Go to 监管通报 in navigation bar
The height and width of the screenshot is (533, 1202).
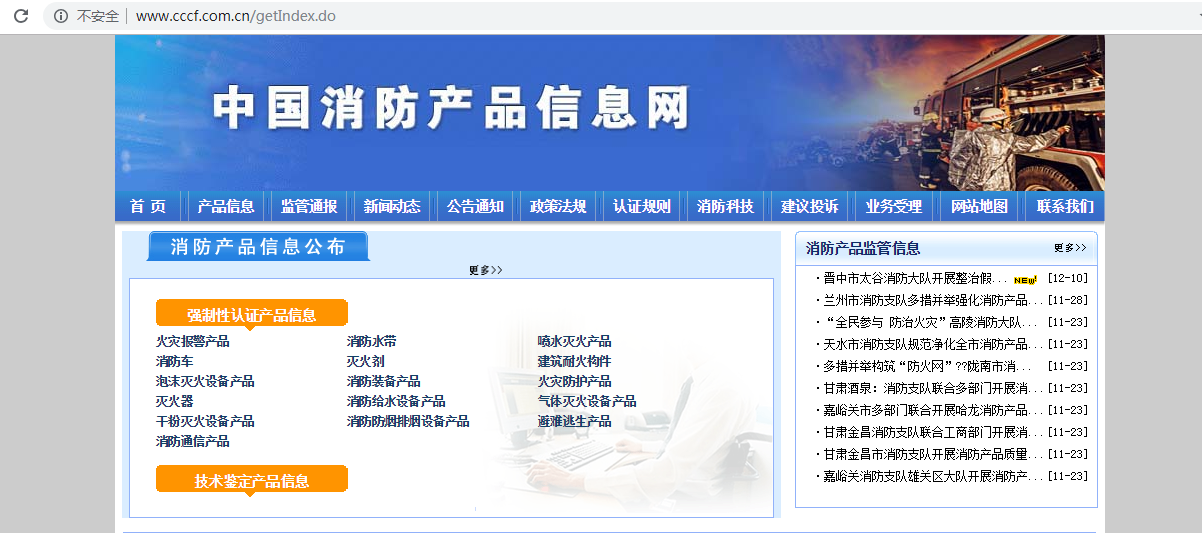click(309, 207)
